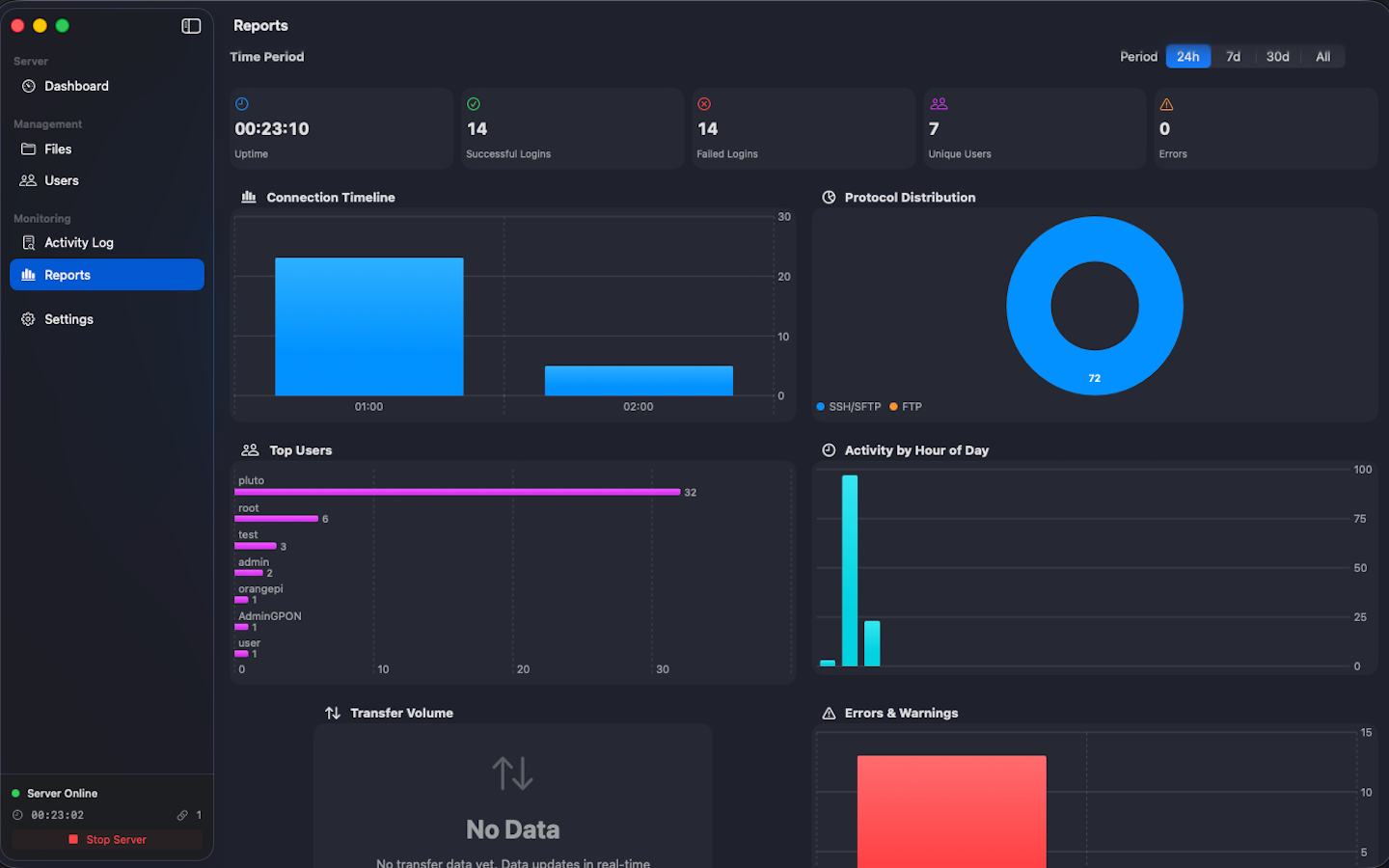Click the active connections link icon
1389x868 pixels.
(x=182, y=816)
